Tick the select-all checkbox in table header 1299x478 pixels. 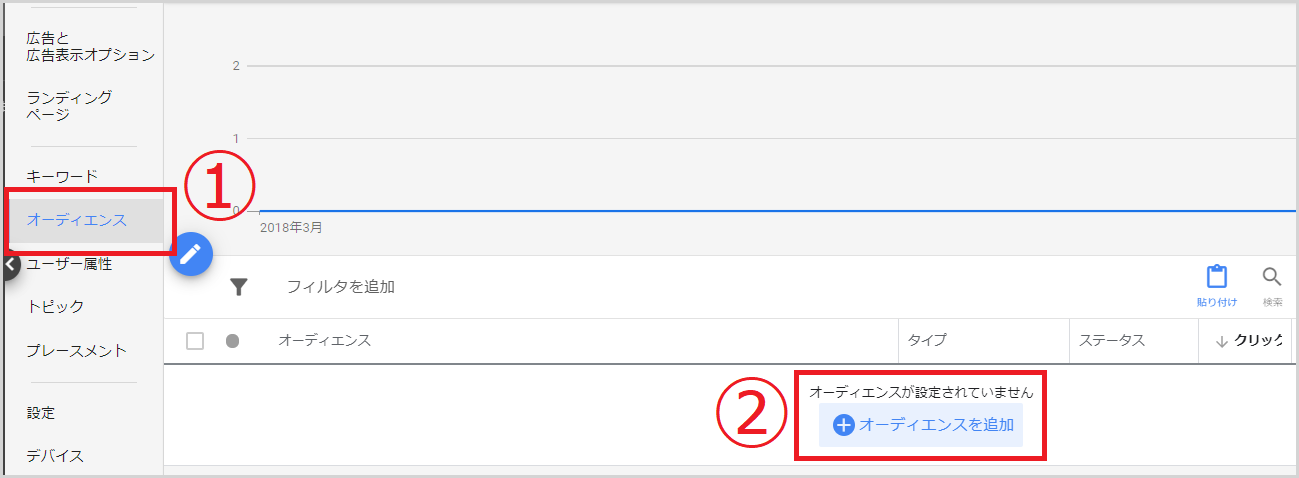[195, 341]
